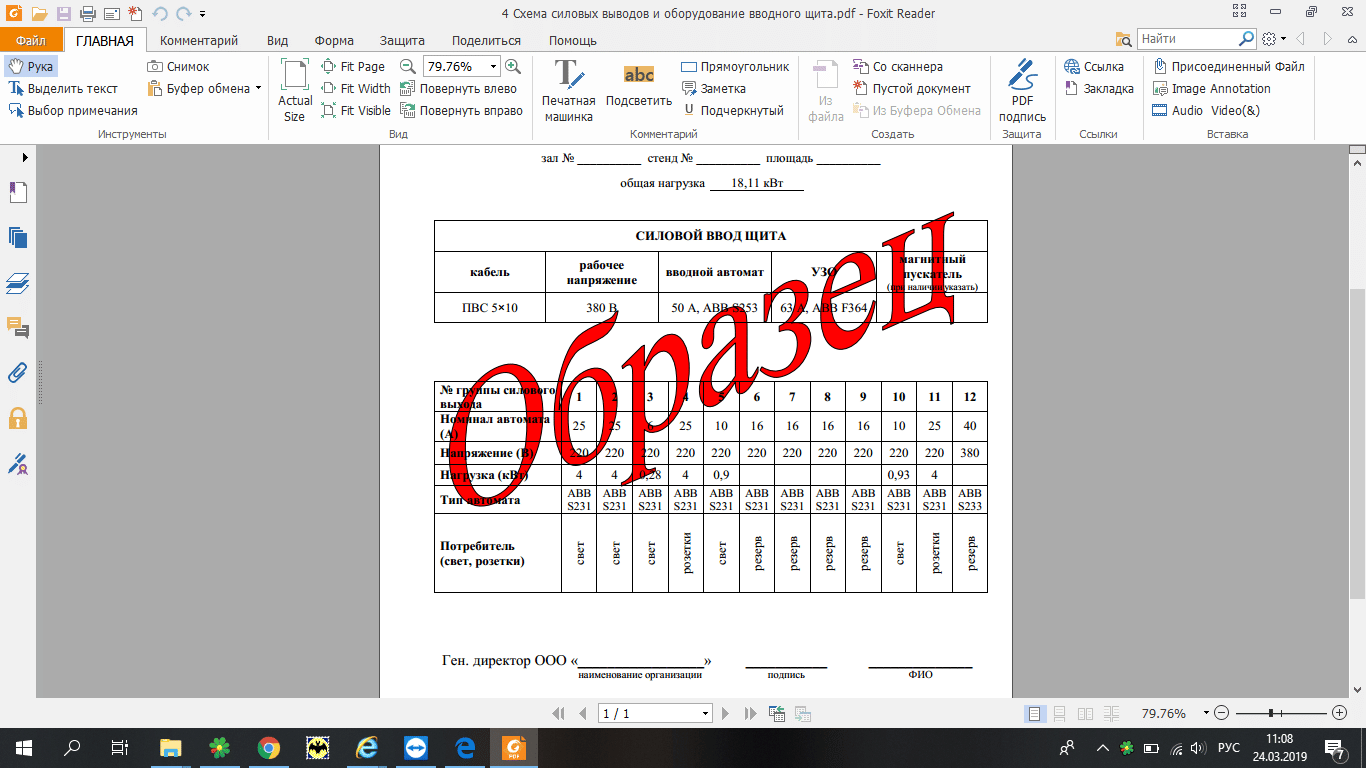
Task: Open the bookmarks panel in left sidebar
Action: [18, 193]
